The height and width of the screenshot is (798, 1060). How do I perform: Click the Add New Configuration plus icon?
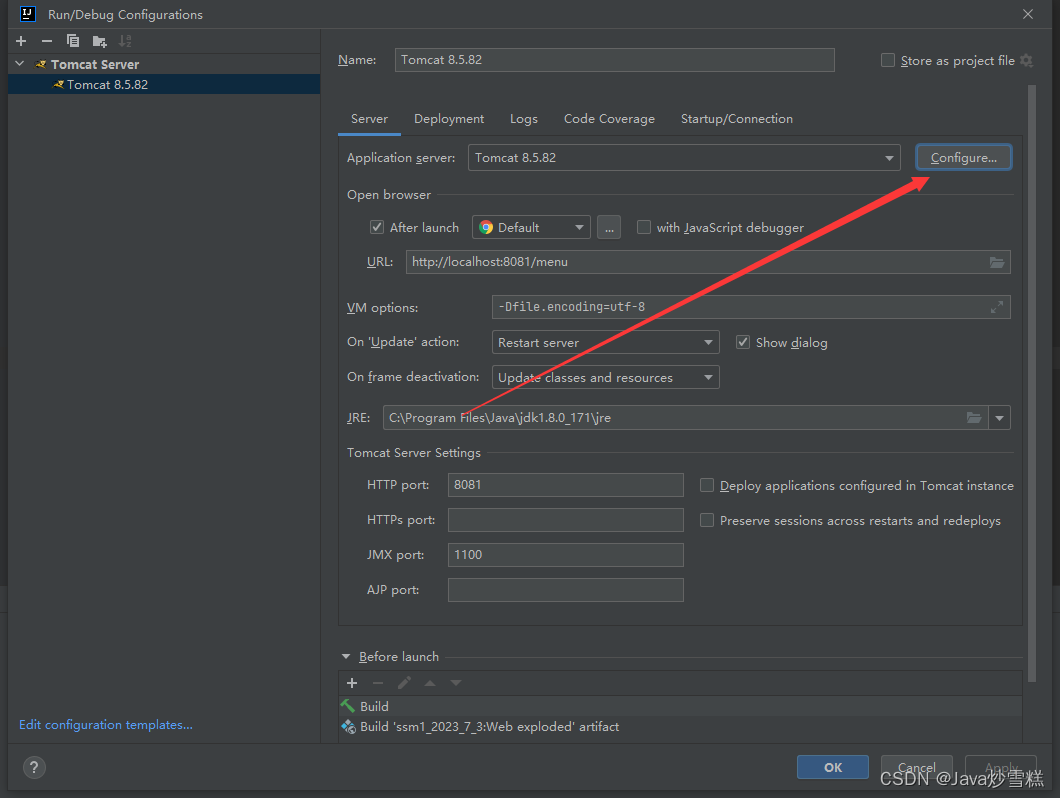click(x=21, y=41)
